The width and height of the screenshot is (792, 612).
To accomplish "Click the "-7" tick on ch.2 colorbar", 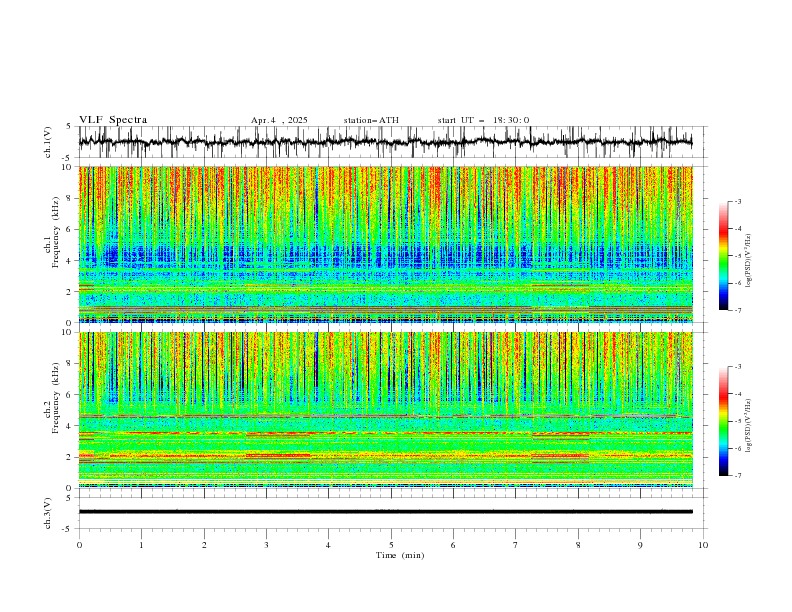I will click(x=738, y=476).
